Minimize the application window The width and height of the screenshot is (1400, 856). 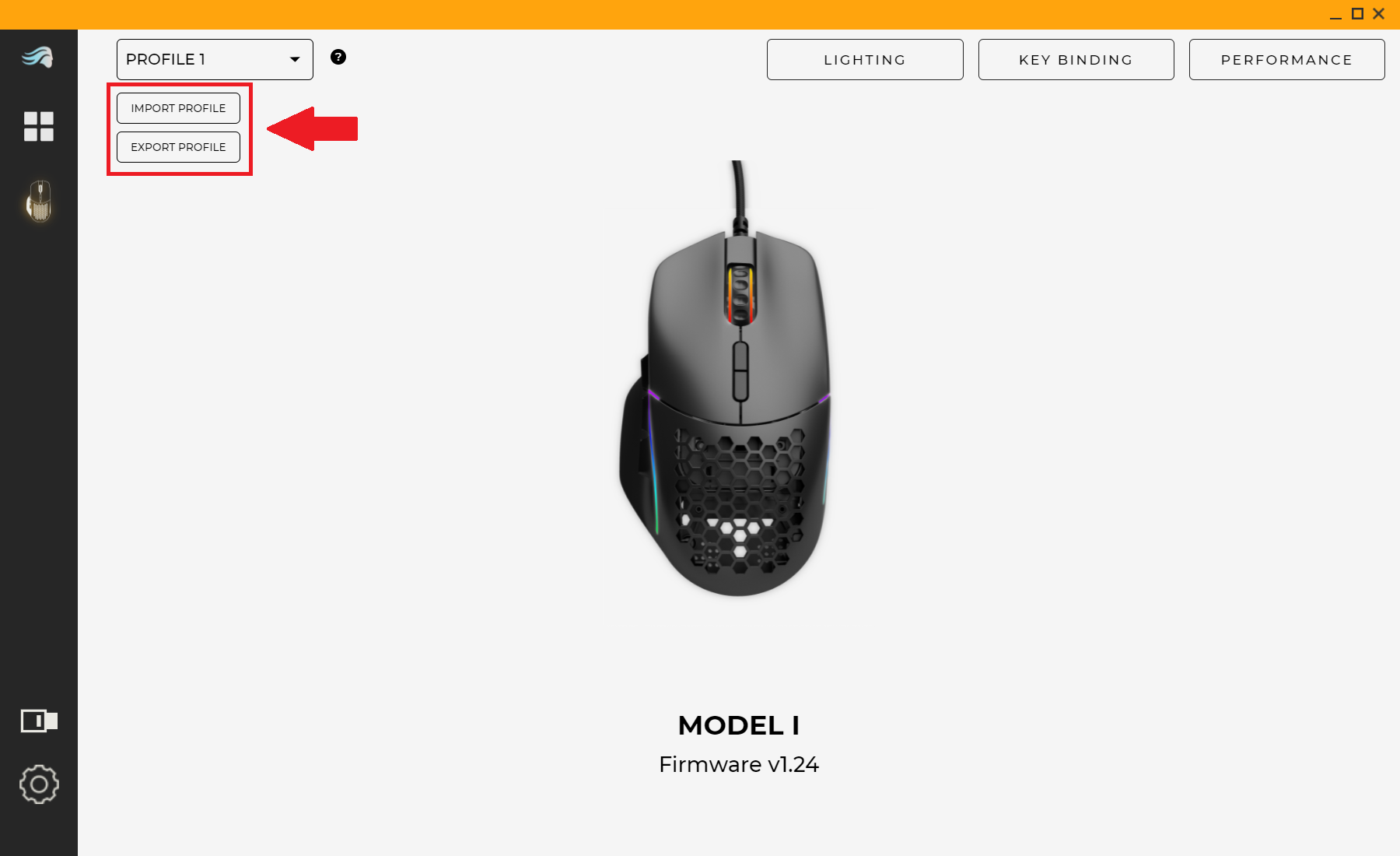[1335, 14]
